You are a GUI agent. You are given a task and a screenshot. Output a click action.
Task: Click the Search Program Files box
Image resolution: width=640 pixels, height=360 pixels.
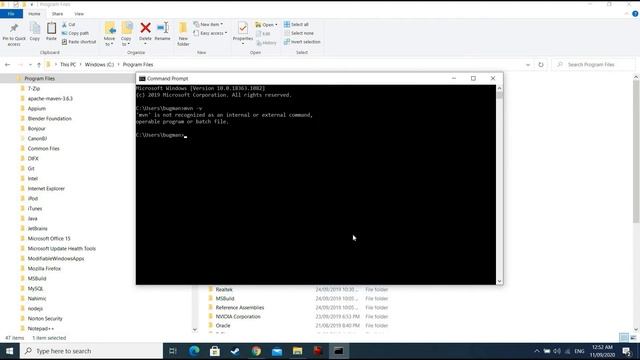(594, 64)
